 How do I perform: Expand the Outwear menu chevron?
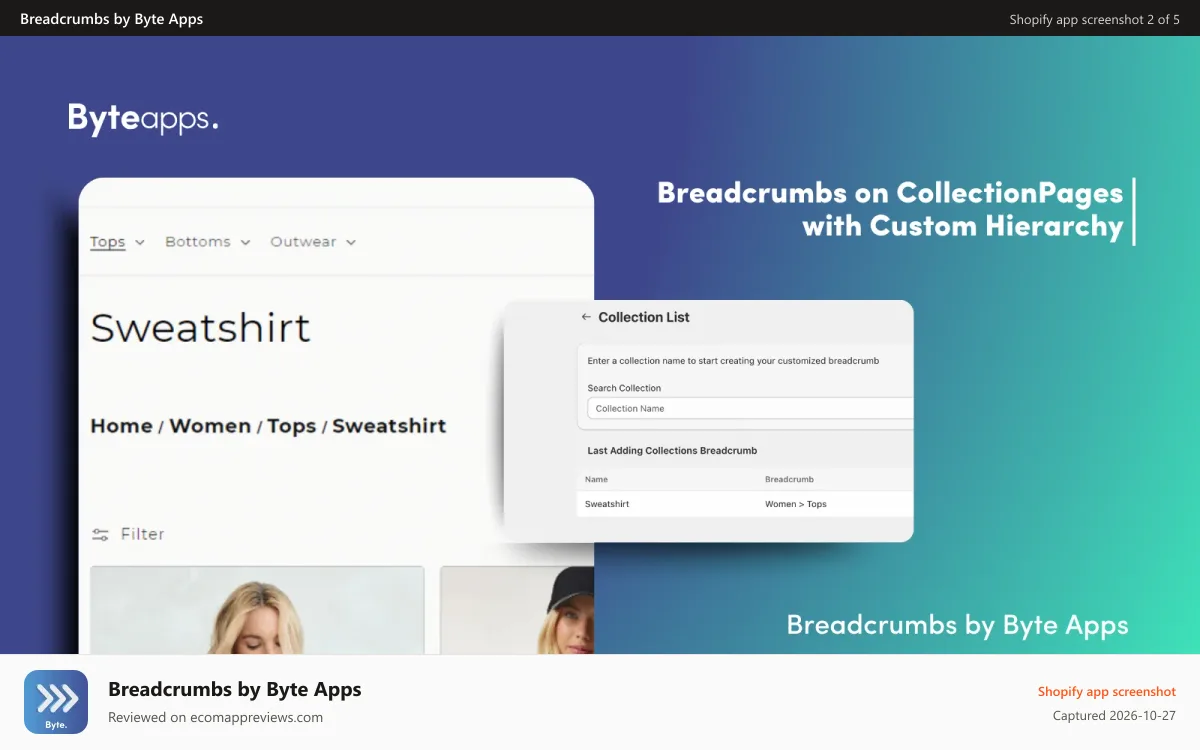(351, 243)
